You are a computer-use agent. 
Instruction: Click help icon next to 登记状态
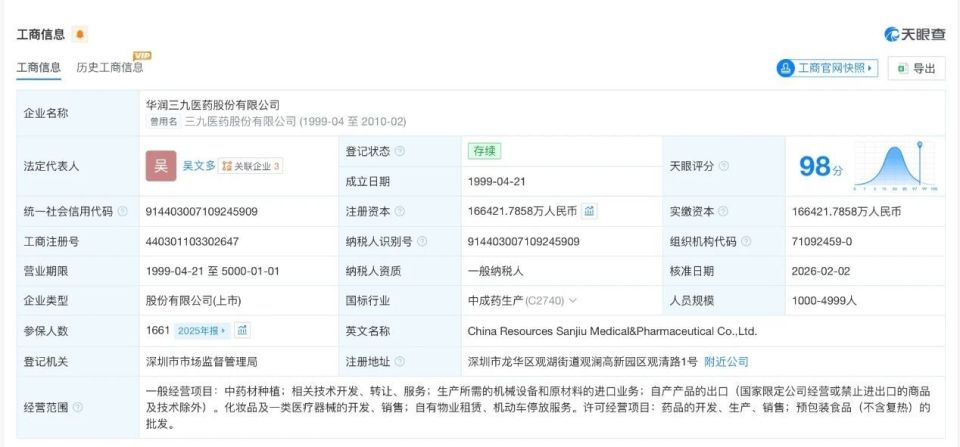click(x=400, y=151)
